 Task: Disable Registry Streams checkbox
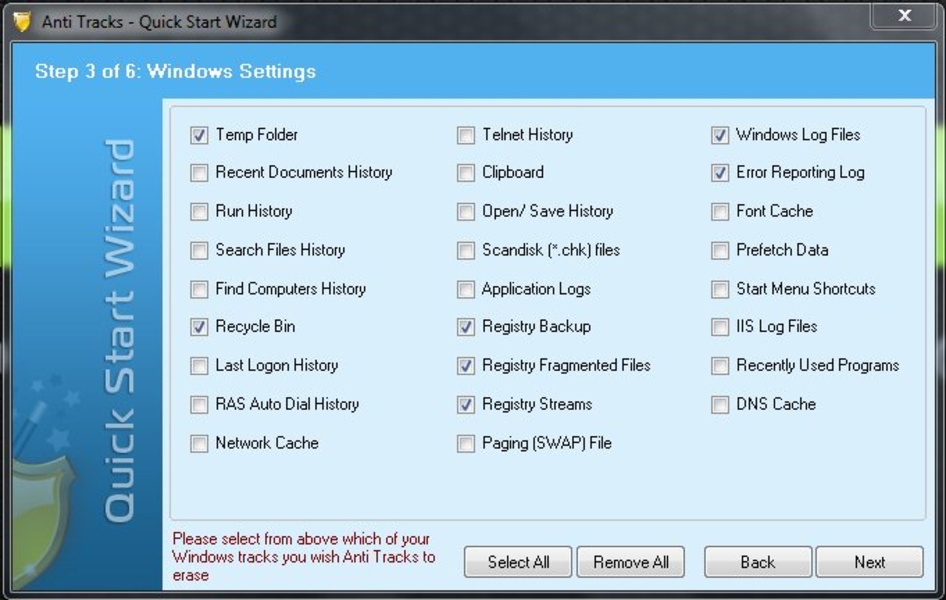pos(466,405)
